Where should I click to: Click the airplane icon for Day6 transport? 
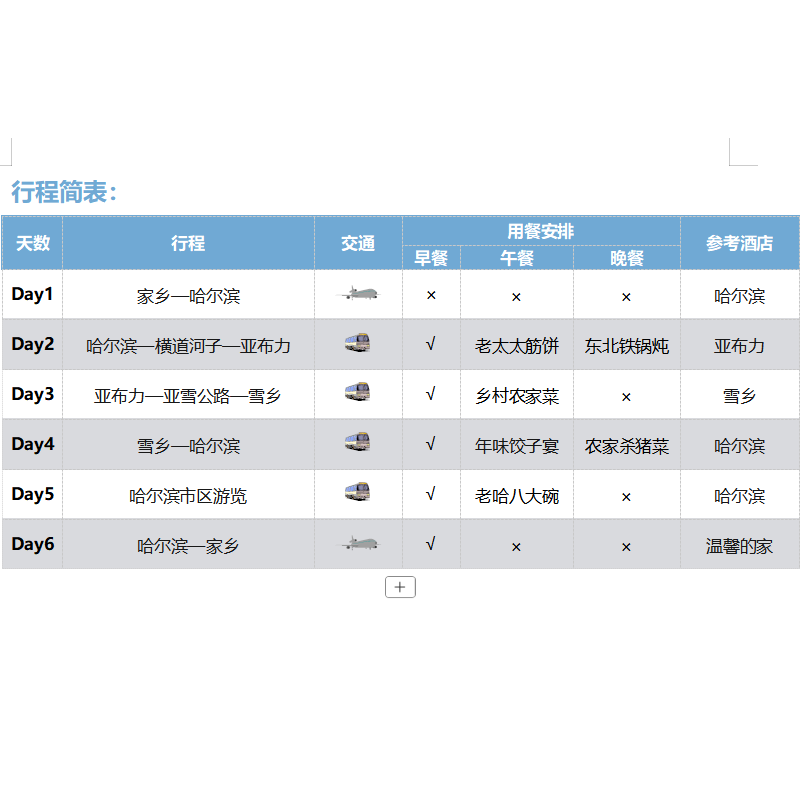[x=357, y=545]
